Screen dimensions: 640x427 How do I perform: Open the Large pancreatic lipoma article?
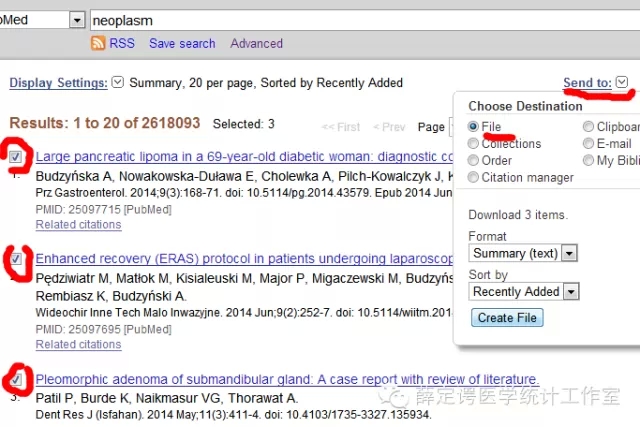pyautogui.click(x=244, y=156)
